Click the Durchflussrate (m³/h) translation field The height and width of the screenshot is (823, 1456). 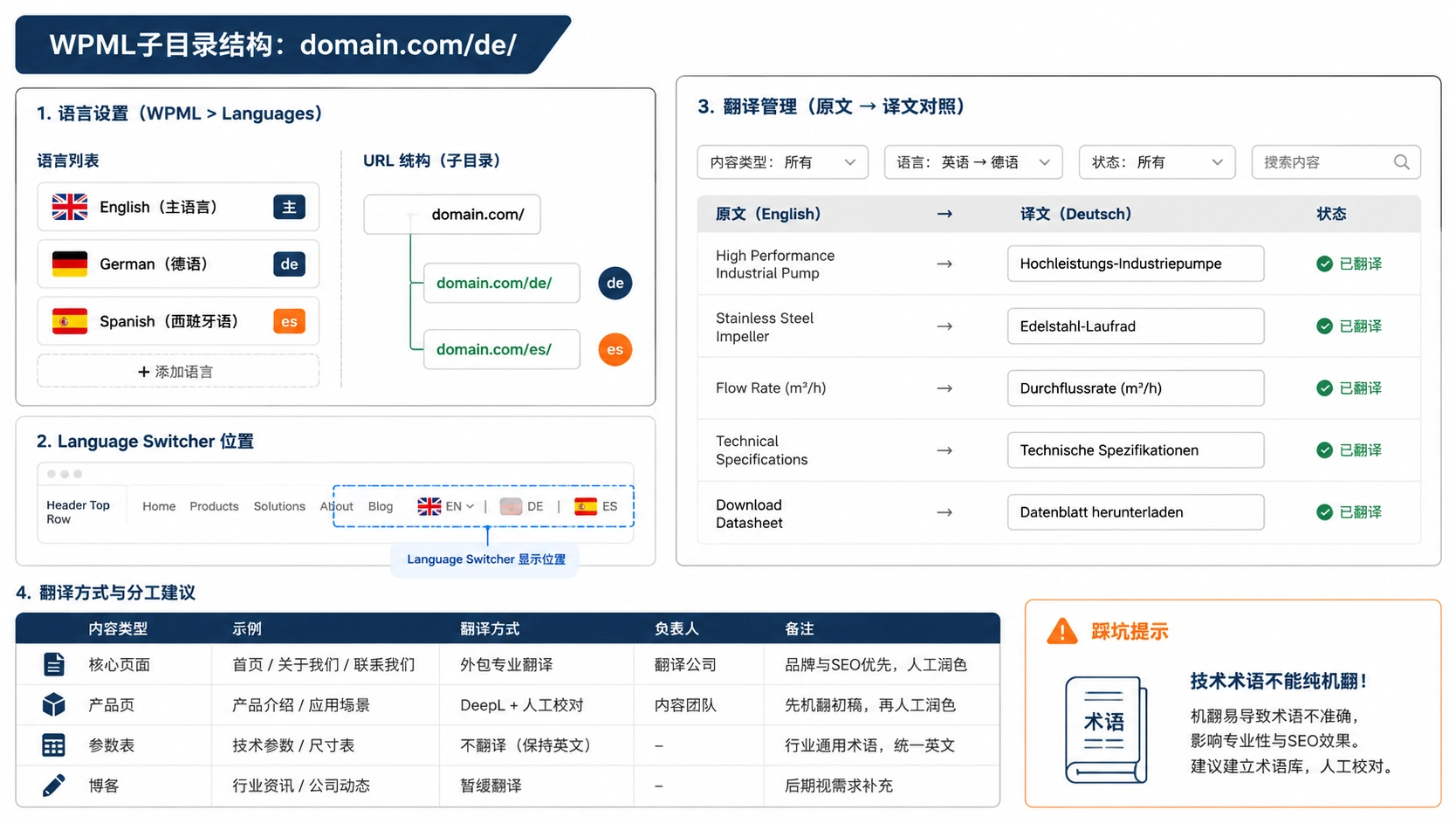1136,388
